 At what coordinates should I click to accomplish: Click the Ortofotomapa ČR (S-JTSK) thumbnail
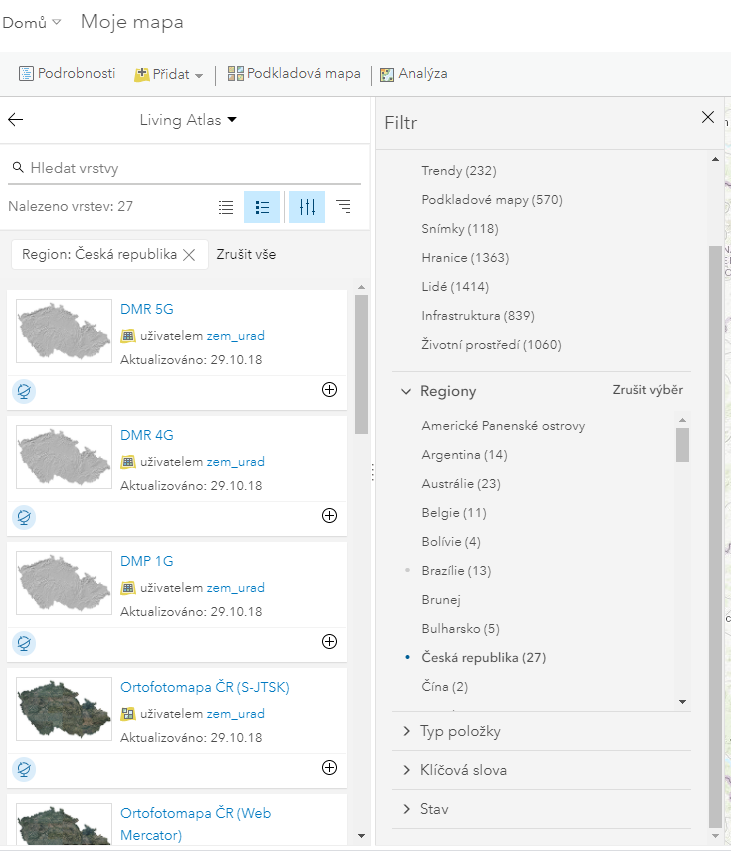pos(64,709)
